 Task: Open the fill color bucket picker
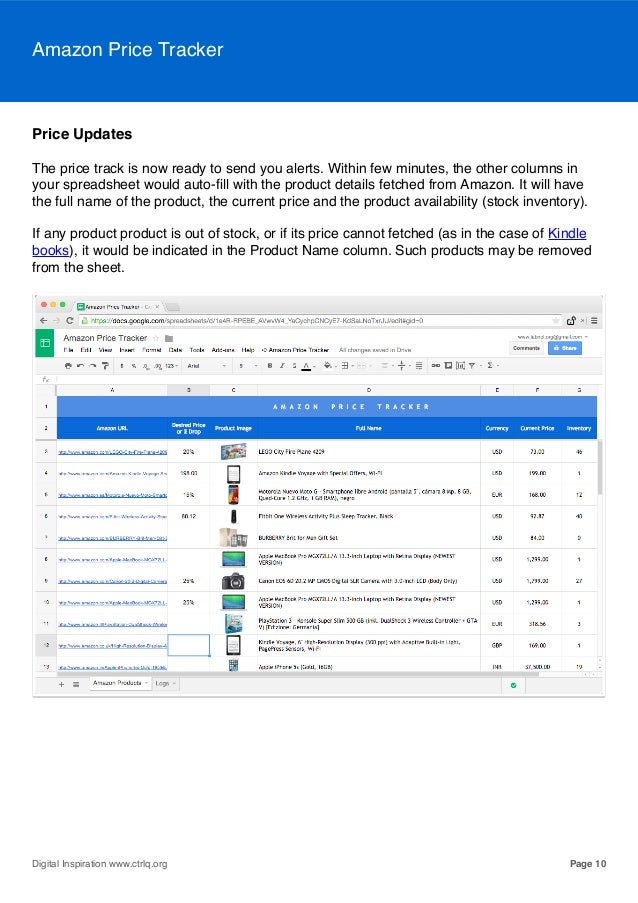click(x=328, y=366)
